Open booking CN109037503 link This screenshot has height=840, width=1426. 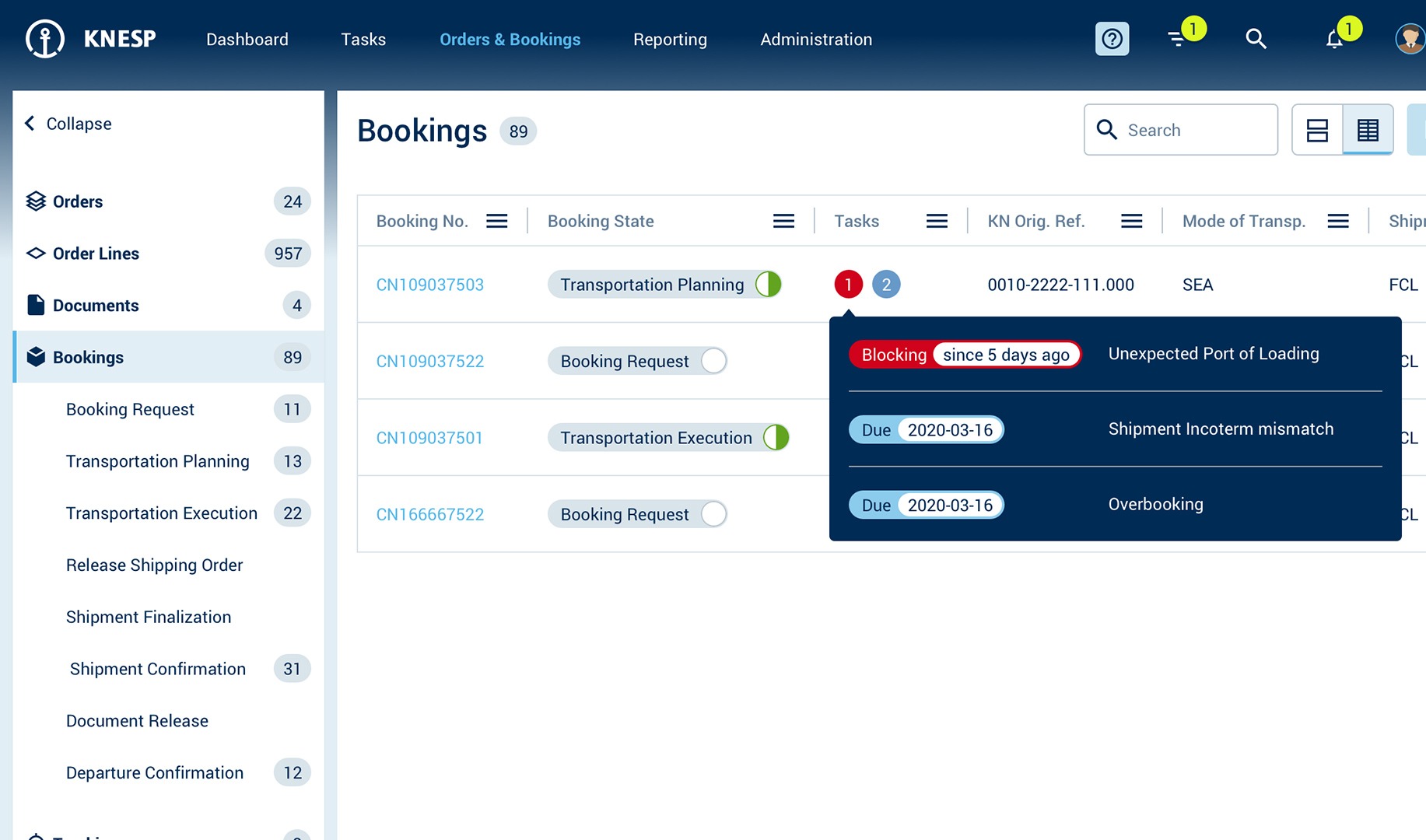430,285
